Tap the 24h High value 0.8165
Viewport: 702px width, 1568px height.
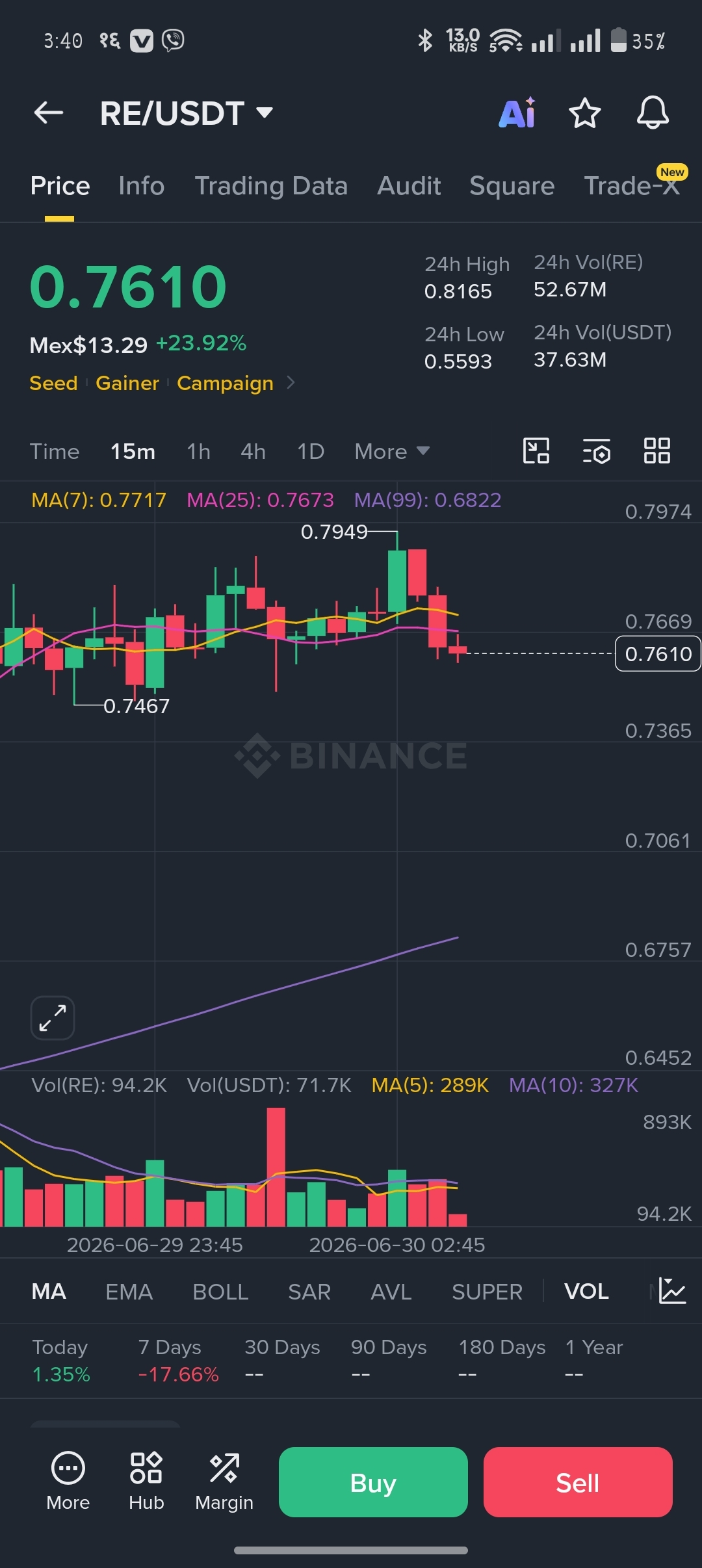point(458,291)
